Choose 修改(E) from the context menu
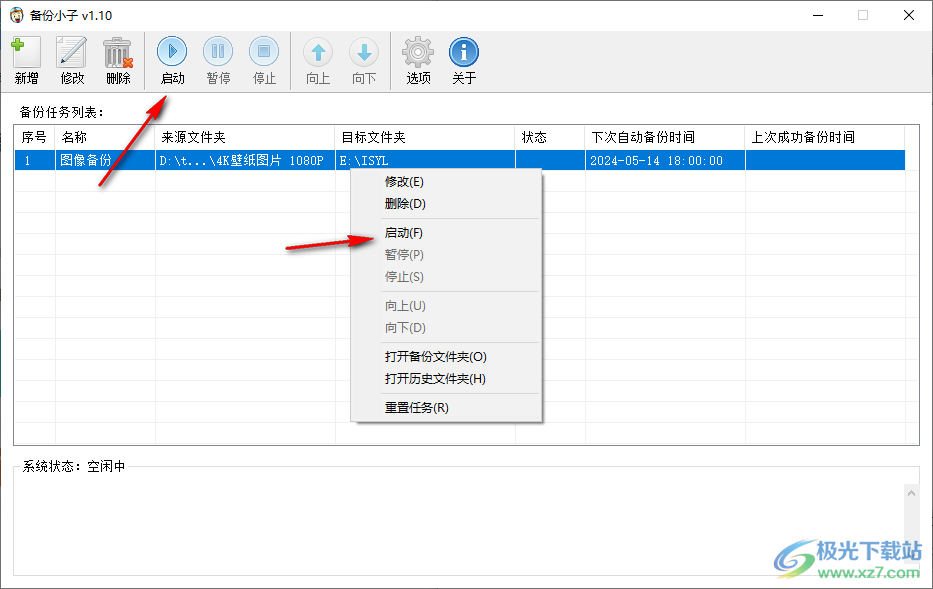 405,182
